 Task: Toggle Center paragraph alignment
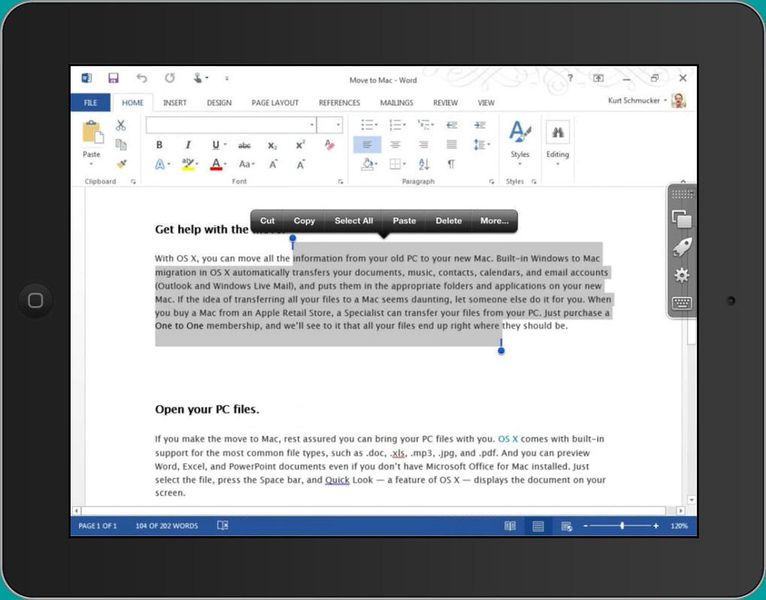(x=395, y=145)
